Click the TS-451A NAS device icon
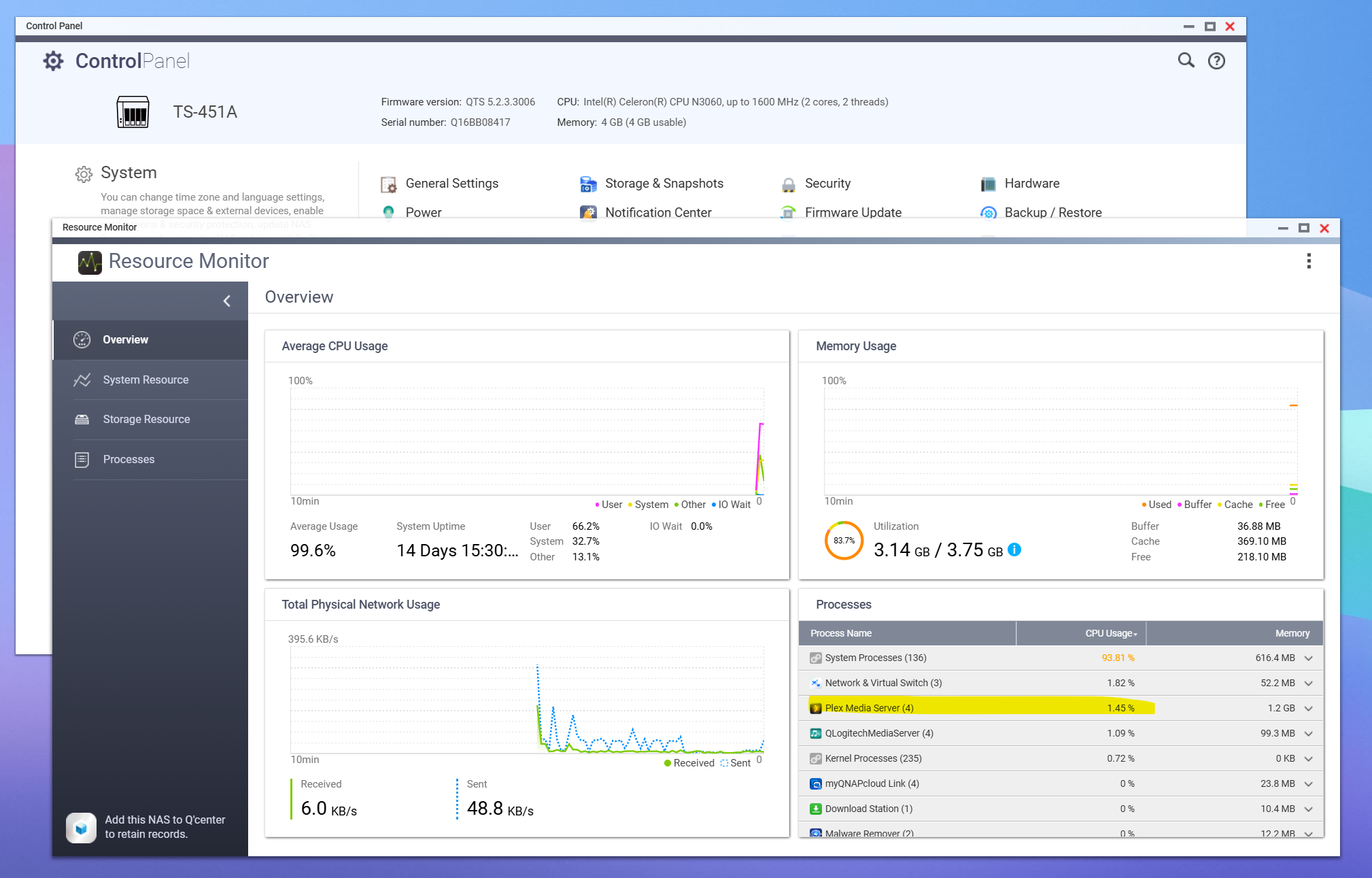 click(x=133, y=112)
